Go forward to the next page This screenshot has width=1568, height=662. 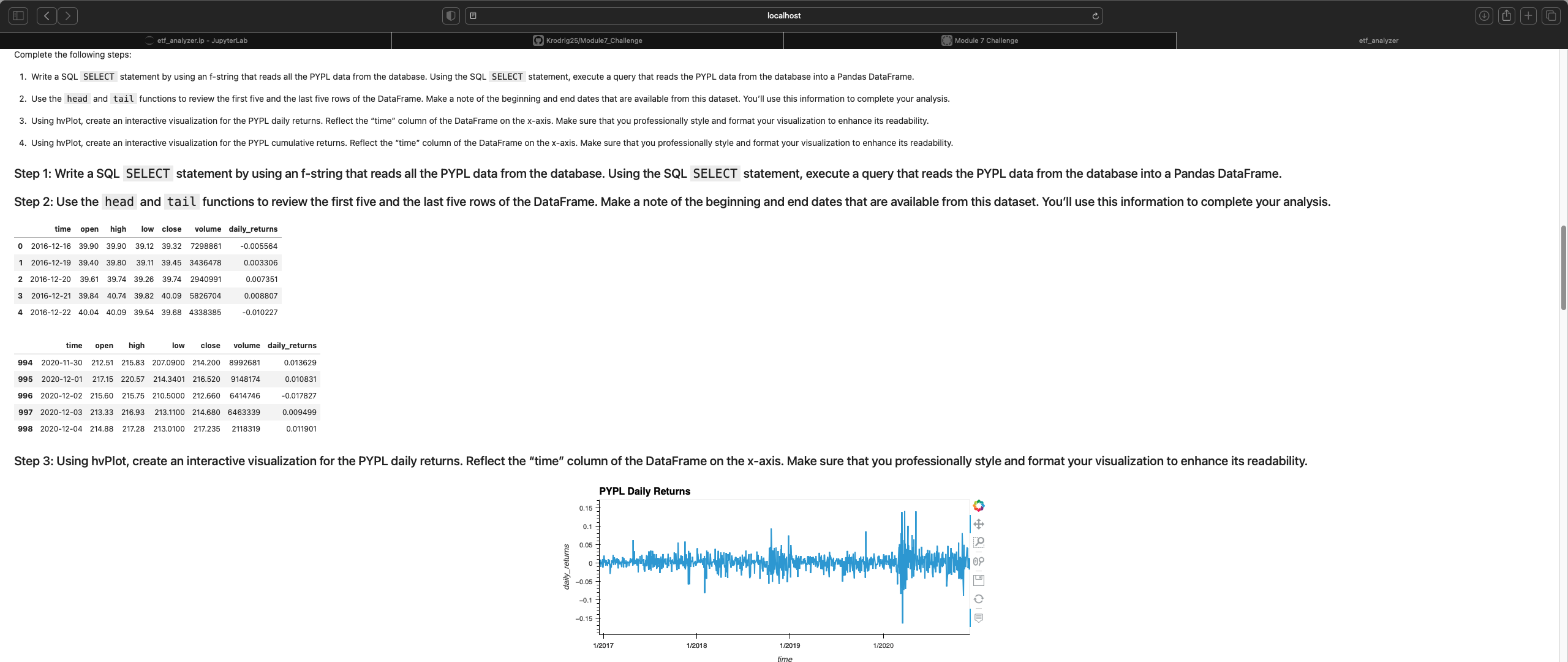68,16
